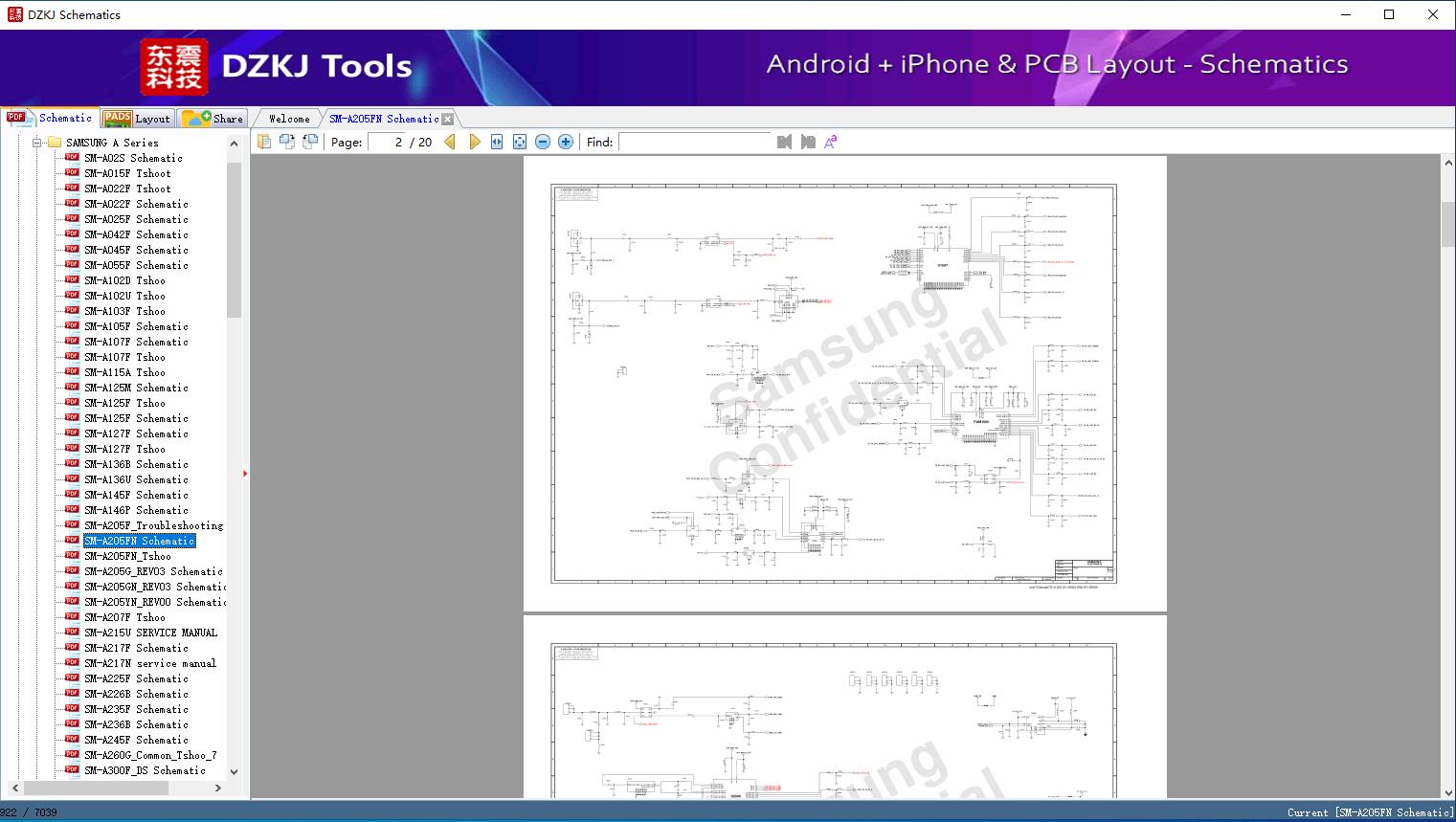Open SM-A105F Schematic entry

[136, 326]
